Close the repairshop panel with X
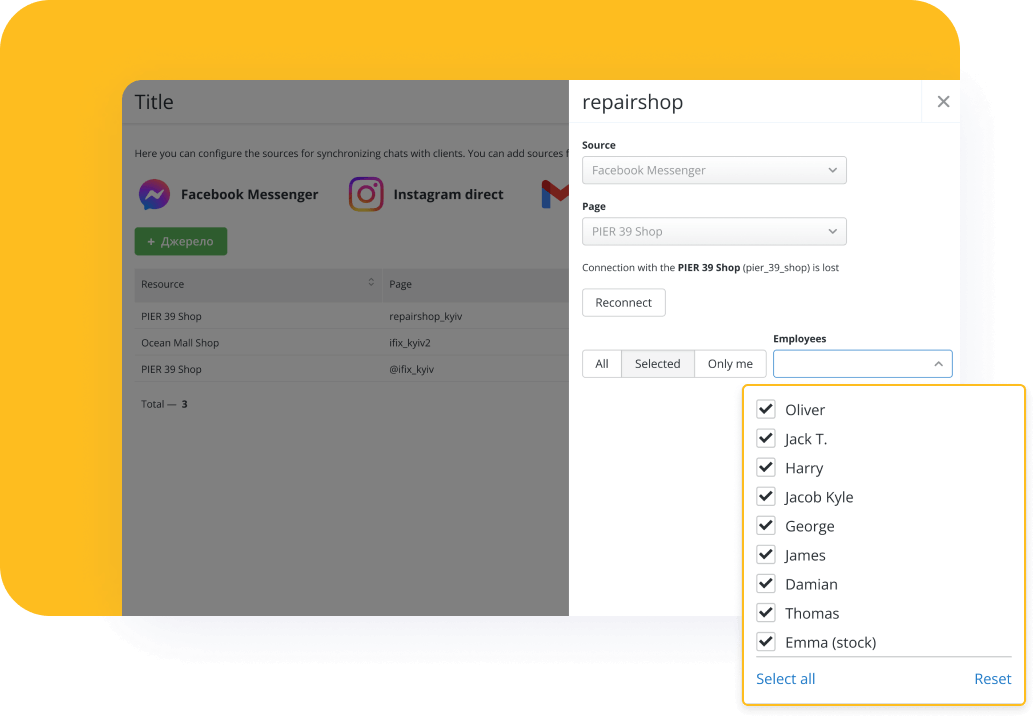 [x=942, y=102]
